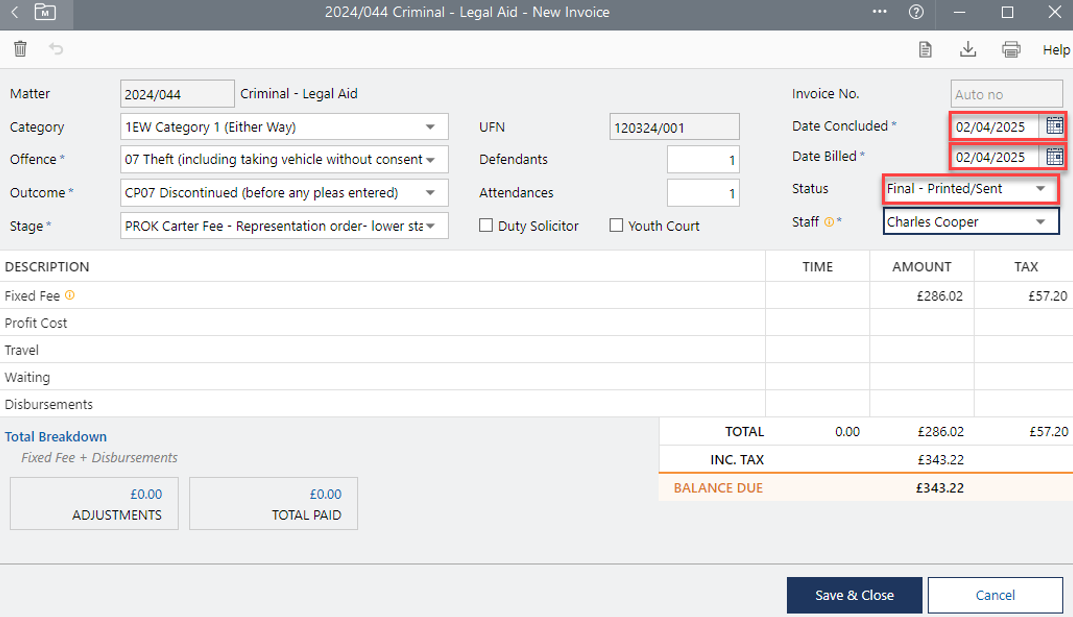Open the Outcome dropdown
1073x617 pixels.
click(x=430, y=193)
